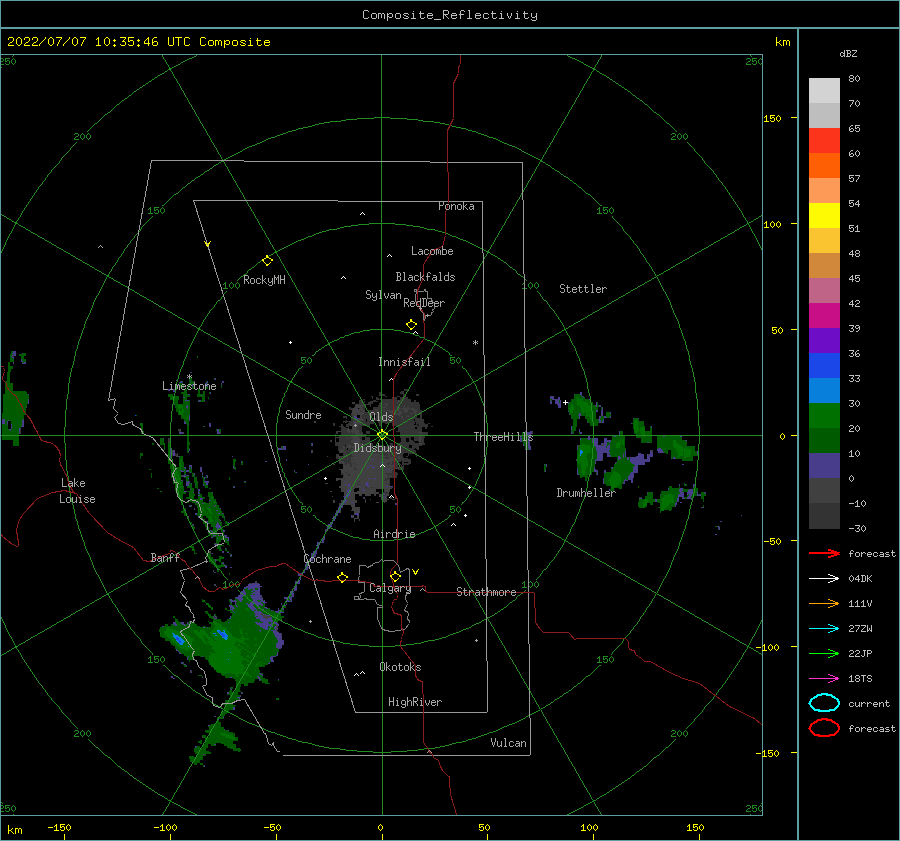Image resolution: width=900 pixels, height=841 pixels.
Task: Click the 2022/07/07 10:35:46 UTC timestamp
Action: [103, 41]
